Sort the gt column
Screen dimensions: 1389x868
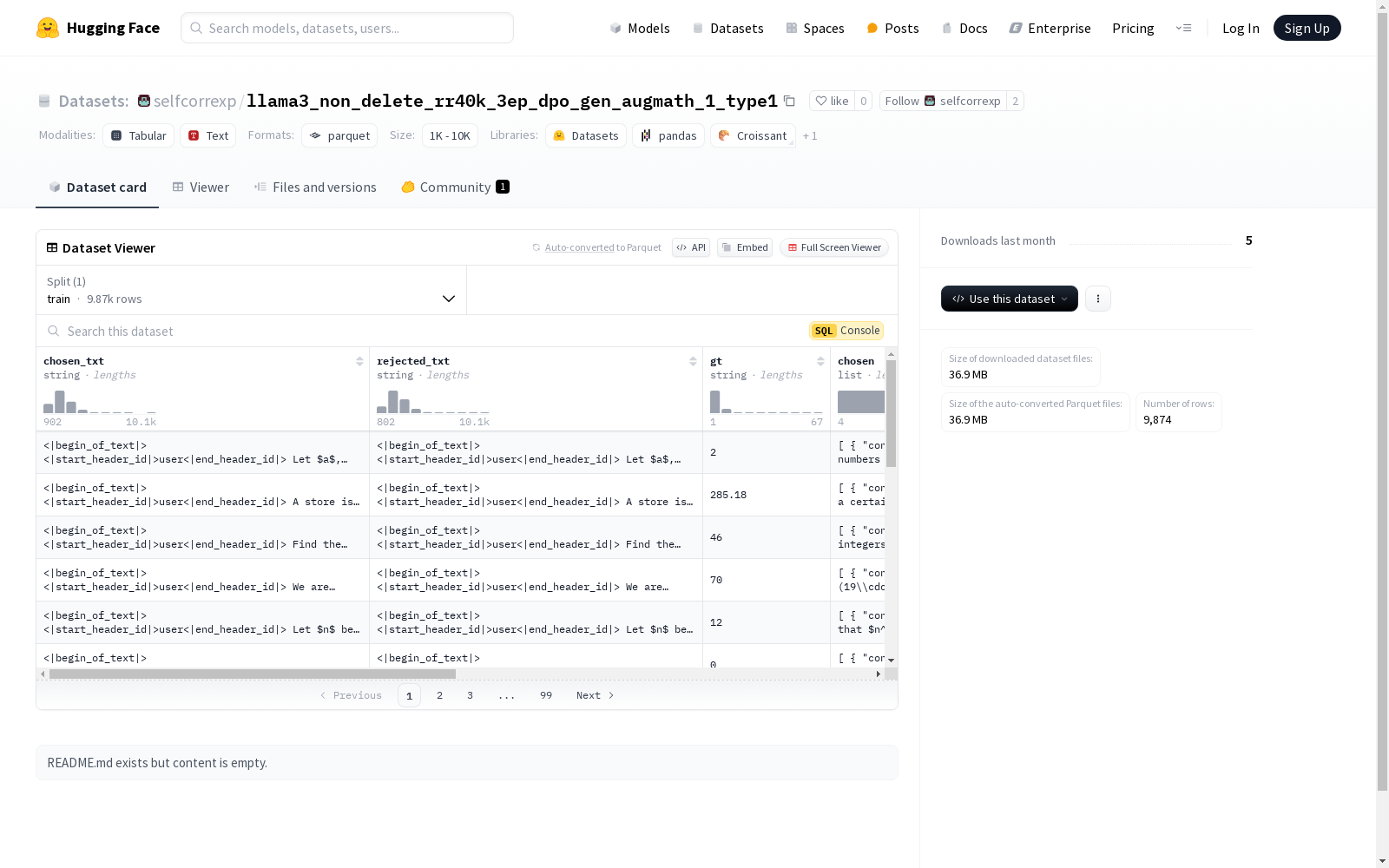point(820,361)
